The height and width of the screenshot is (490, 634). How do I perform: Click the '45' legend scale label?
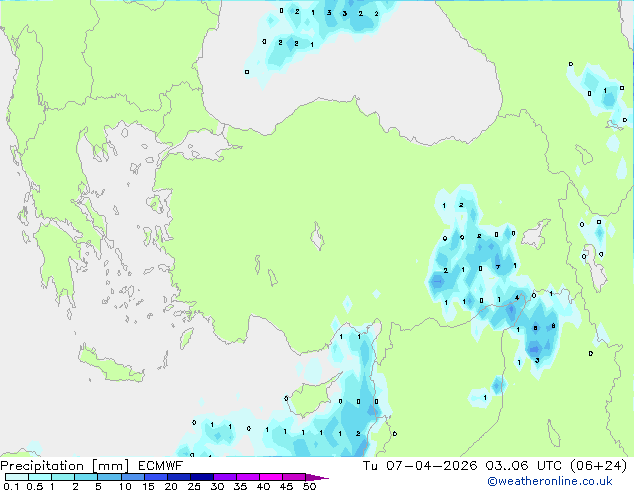(x=286, y=486)
